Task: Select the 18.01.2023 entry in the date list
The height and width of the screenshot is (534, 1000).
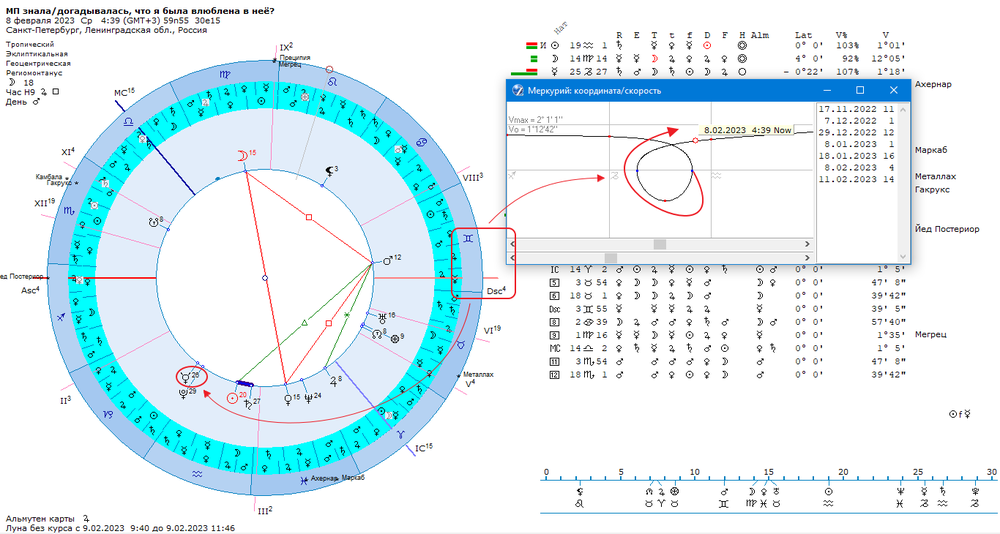Action: click(x=857, y=156)
